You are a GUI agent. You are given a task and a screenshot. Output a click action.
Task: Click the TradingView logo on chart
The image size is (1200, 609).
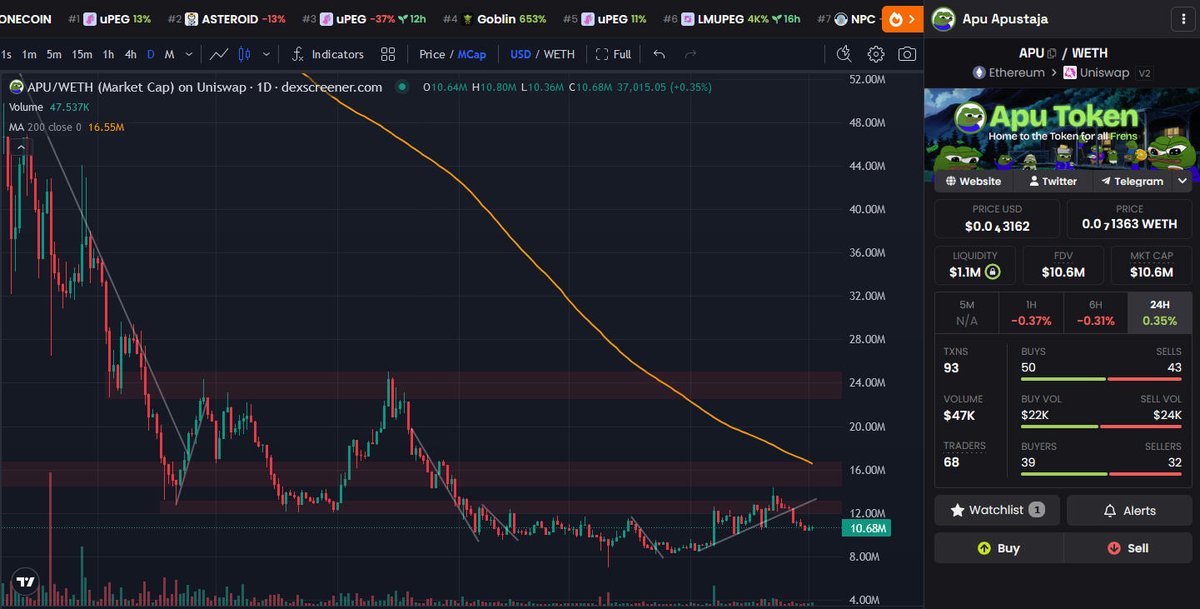click(x=25, y=582)
